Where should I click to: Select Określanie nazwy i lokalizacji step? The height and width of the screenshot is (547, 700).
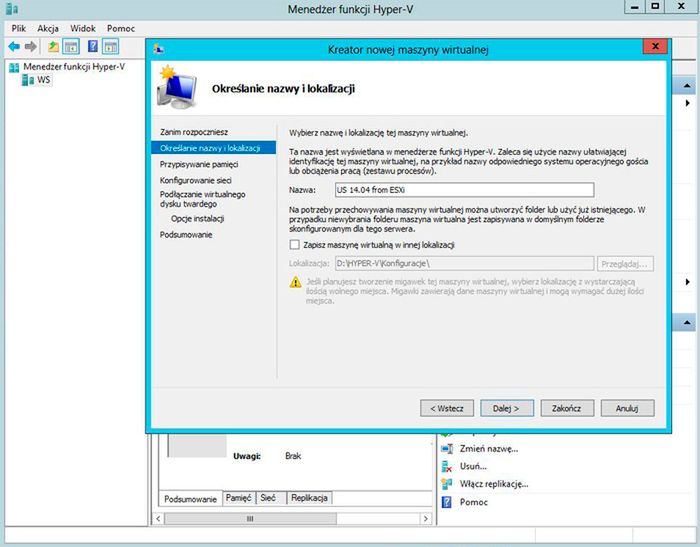tap(213, 148)
